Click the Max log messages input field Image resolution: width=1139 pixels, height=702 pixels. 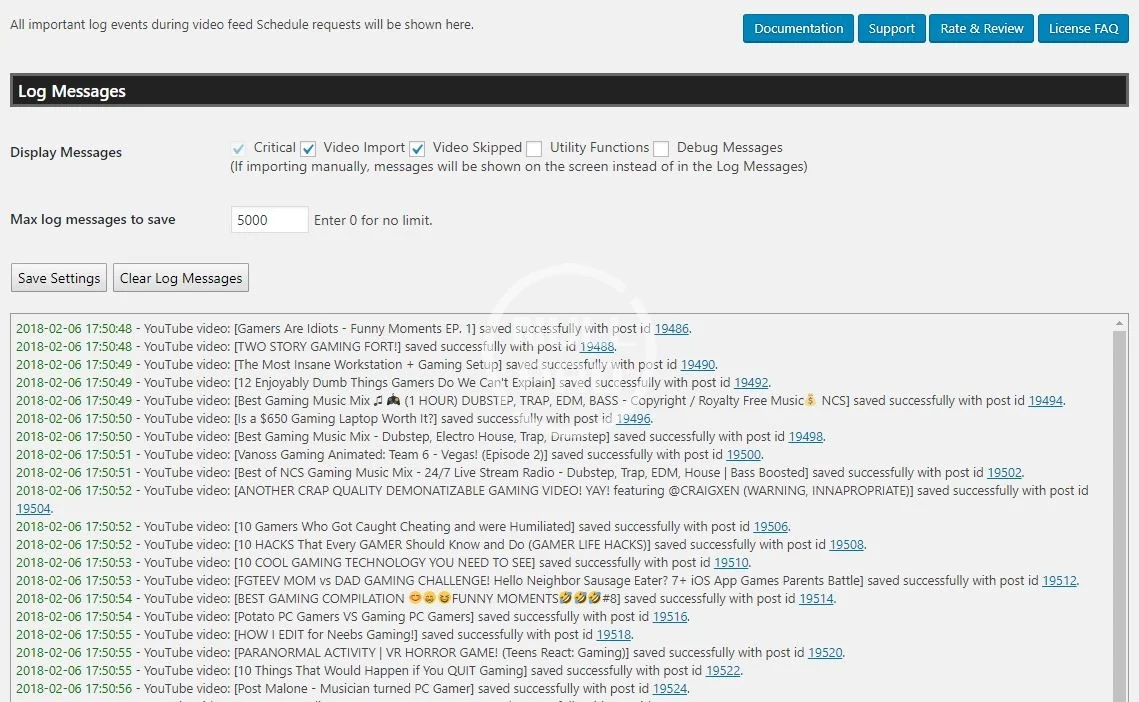[269, 220]
